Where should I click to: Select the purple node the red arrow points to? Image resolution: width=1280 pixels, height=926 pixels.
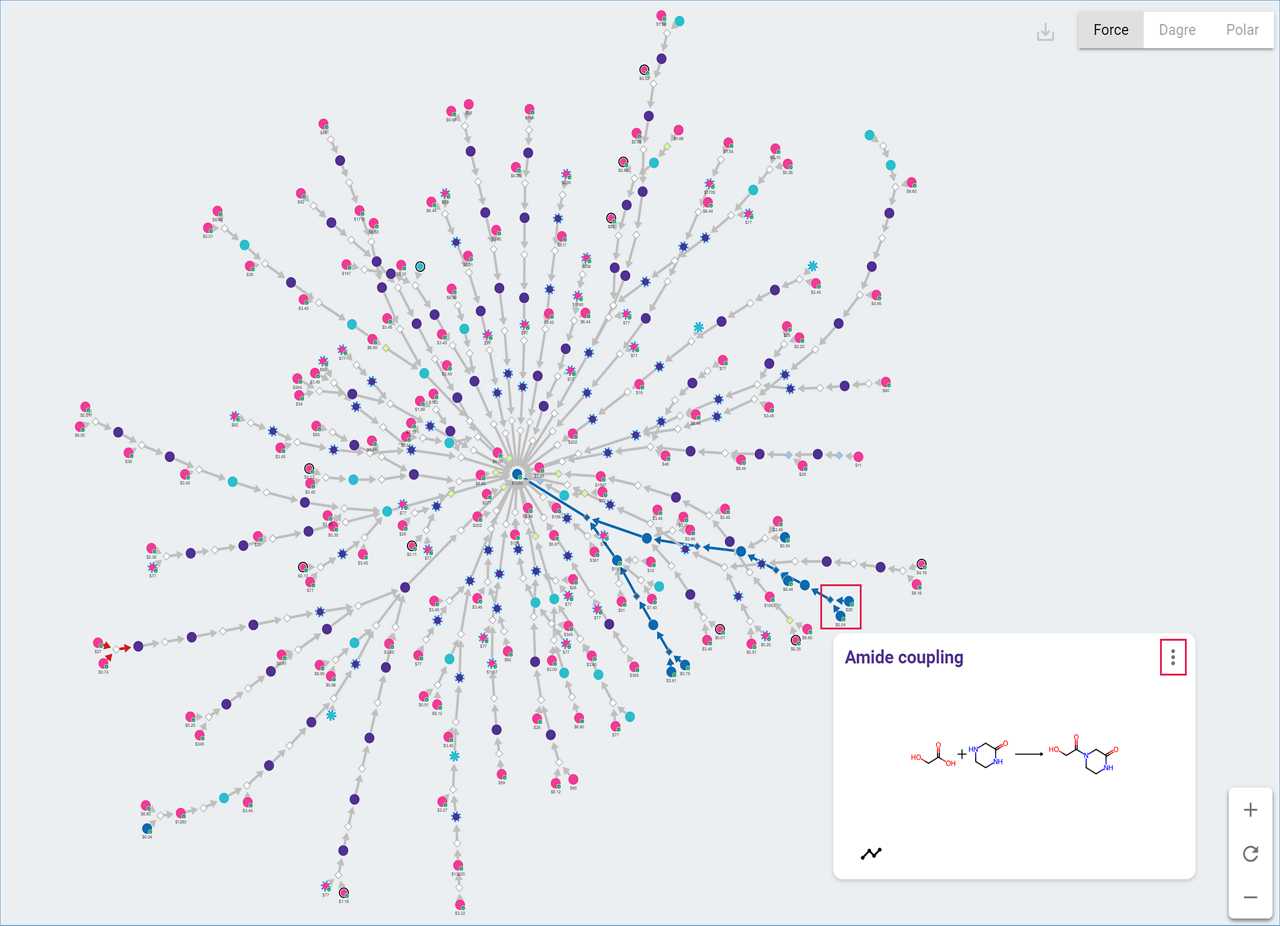tap(138, 647)
